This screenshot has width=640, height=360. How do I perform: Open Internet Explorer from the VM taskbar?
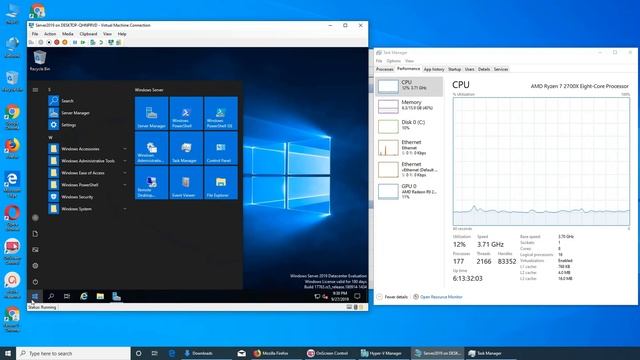[84, 296]
